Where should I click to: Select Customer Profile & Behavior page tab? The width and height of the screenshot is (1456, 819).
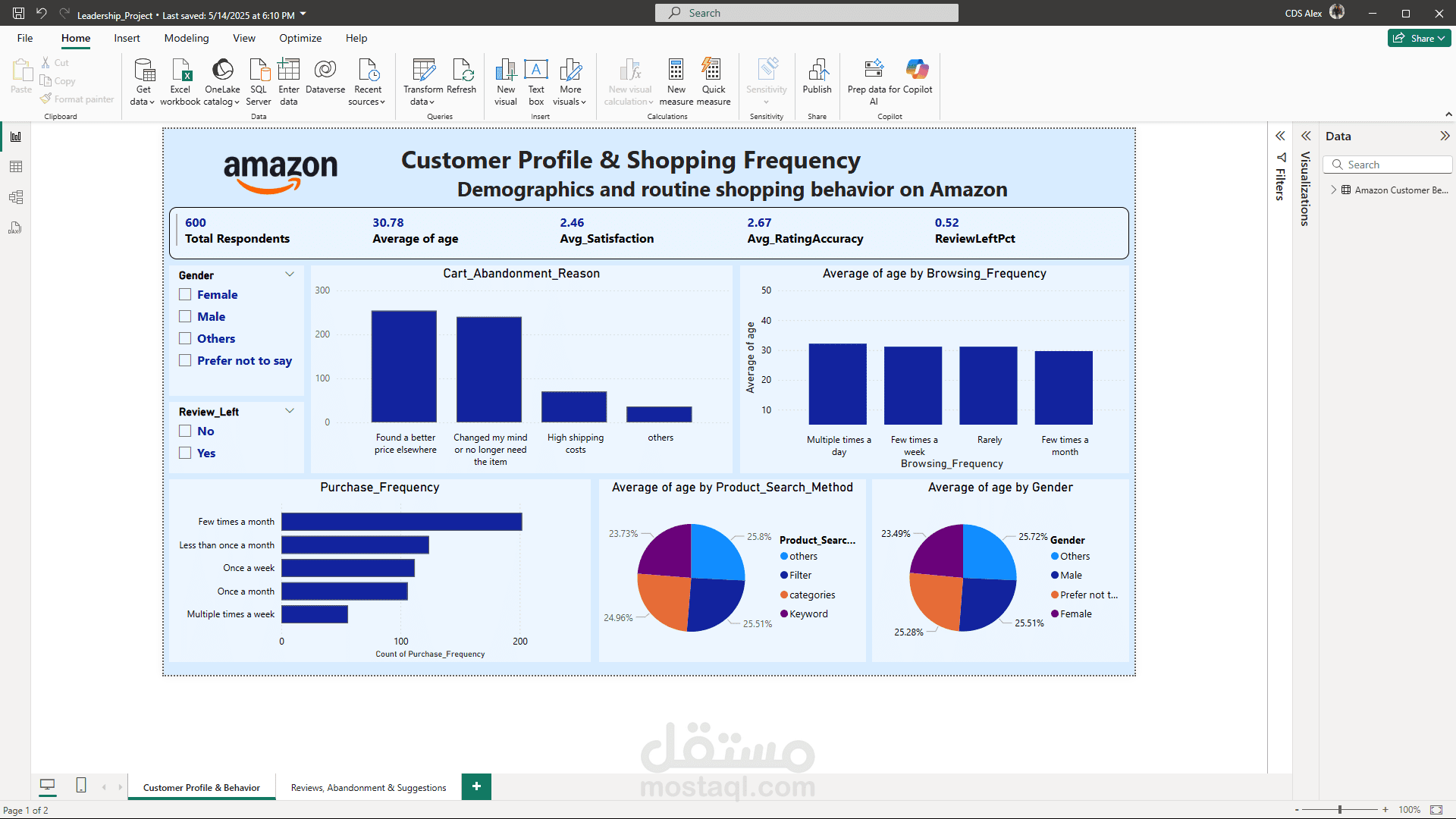point(202,788)
